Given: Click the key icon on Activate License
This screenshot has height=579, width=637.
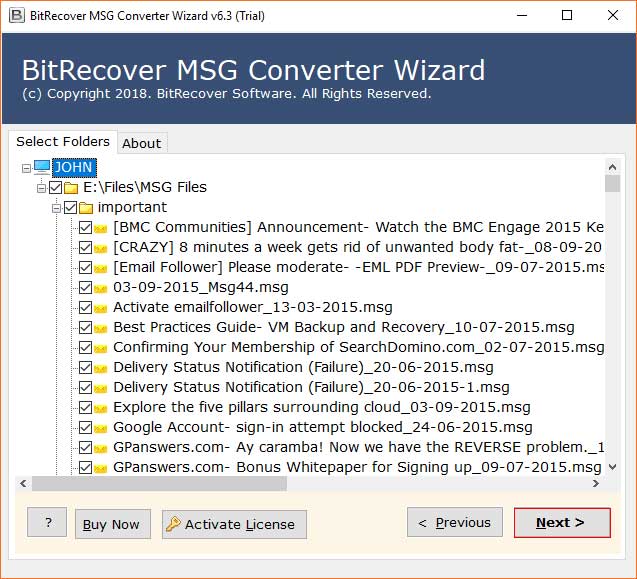Looking at the screenshot, I should [173, 524].
